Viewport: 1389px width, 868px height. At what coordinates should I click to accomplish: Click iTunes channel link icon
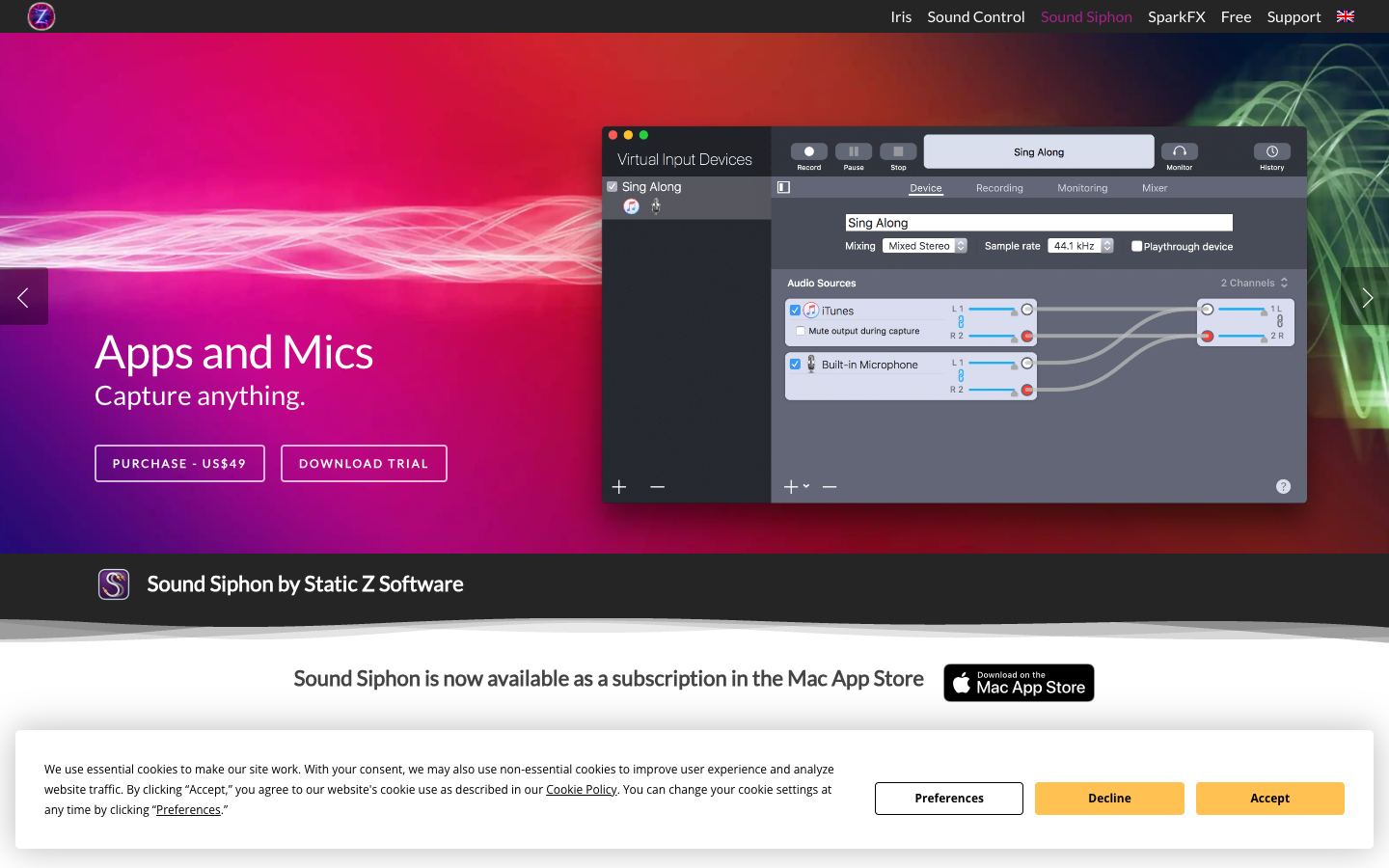[961, 322]
